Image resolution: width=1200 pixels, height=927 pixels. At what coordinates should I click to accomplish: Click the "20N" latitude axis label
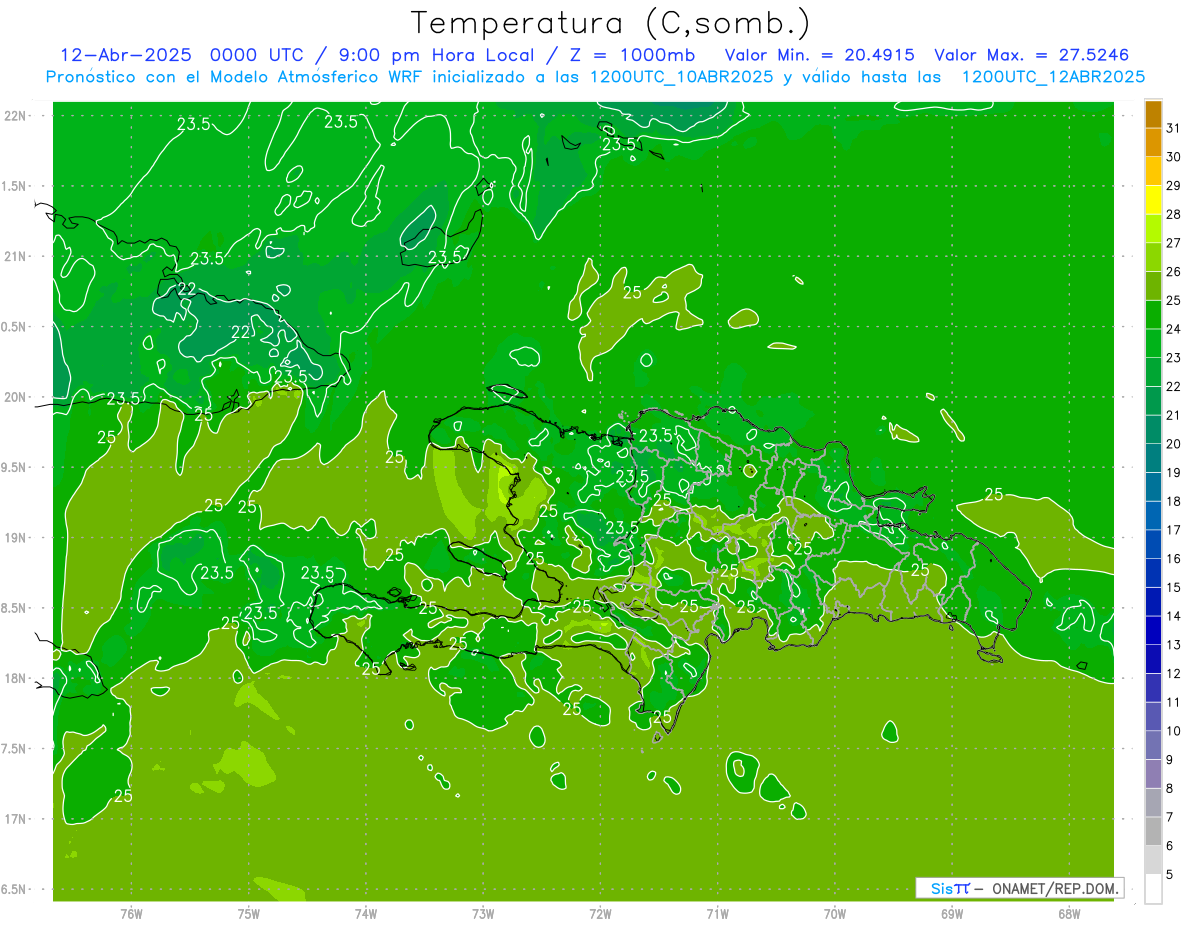16,397
